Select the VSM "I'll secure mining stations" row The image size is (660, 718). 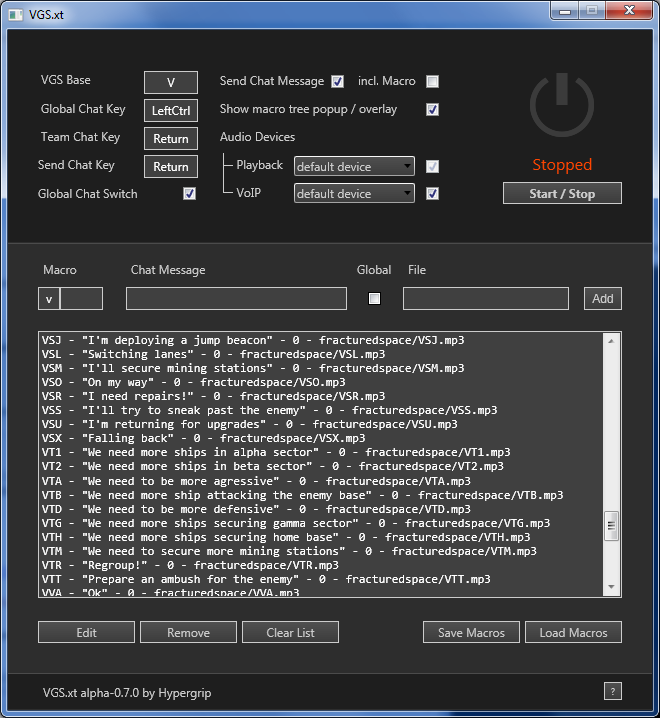coord(321,368)
